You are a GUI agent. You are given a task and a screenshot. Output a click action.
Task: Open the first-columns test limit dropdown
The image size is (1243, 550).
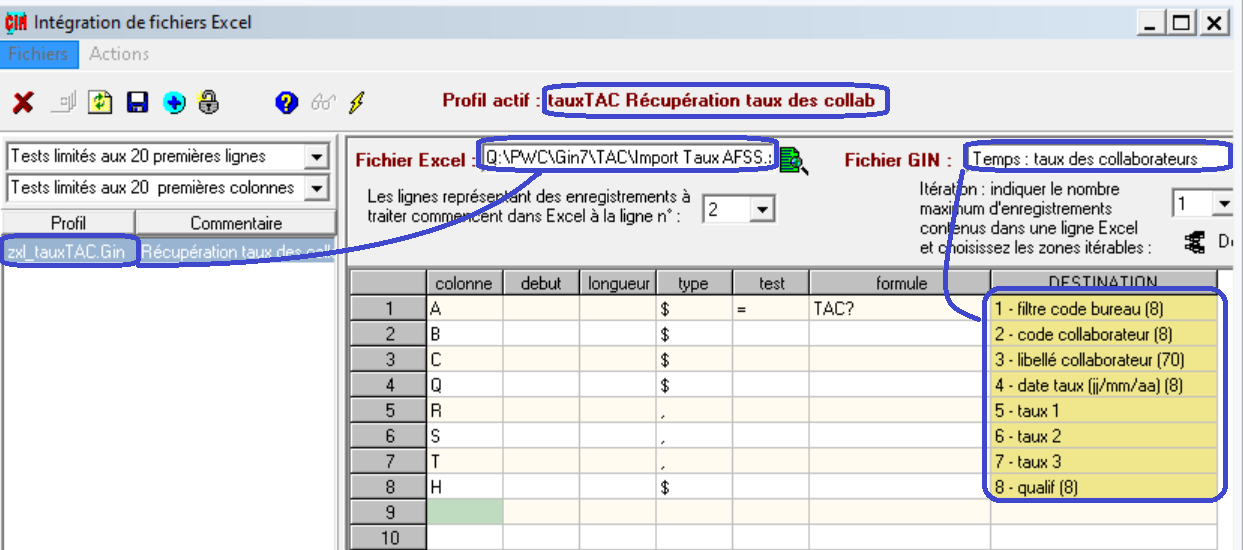pyautogui.click(x=317, y=188)
